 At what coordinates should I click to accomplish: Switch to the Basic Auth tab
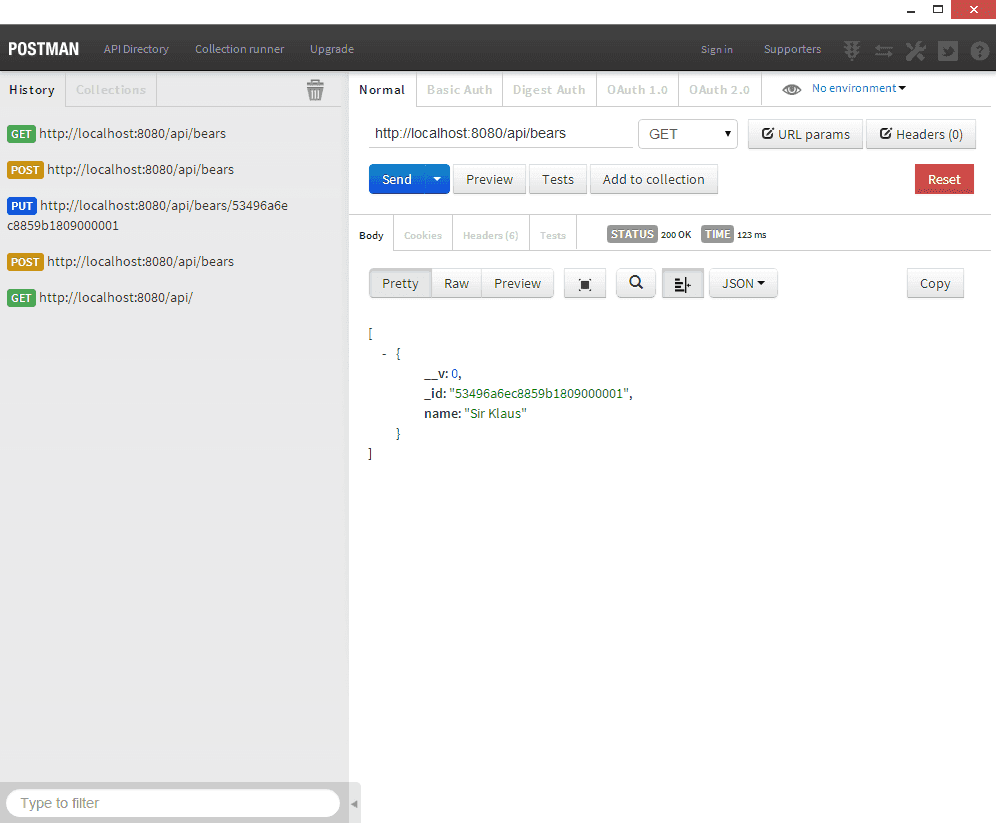click(459, 89)
